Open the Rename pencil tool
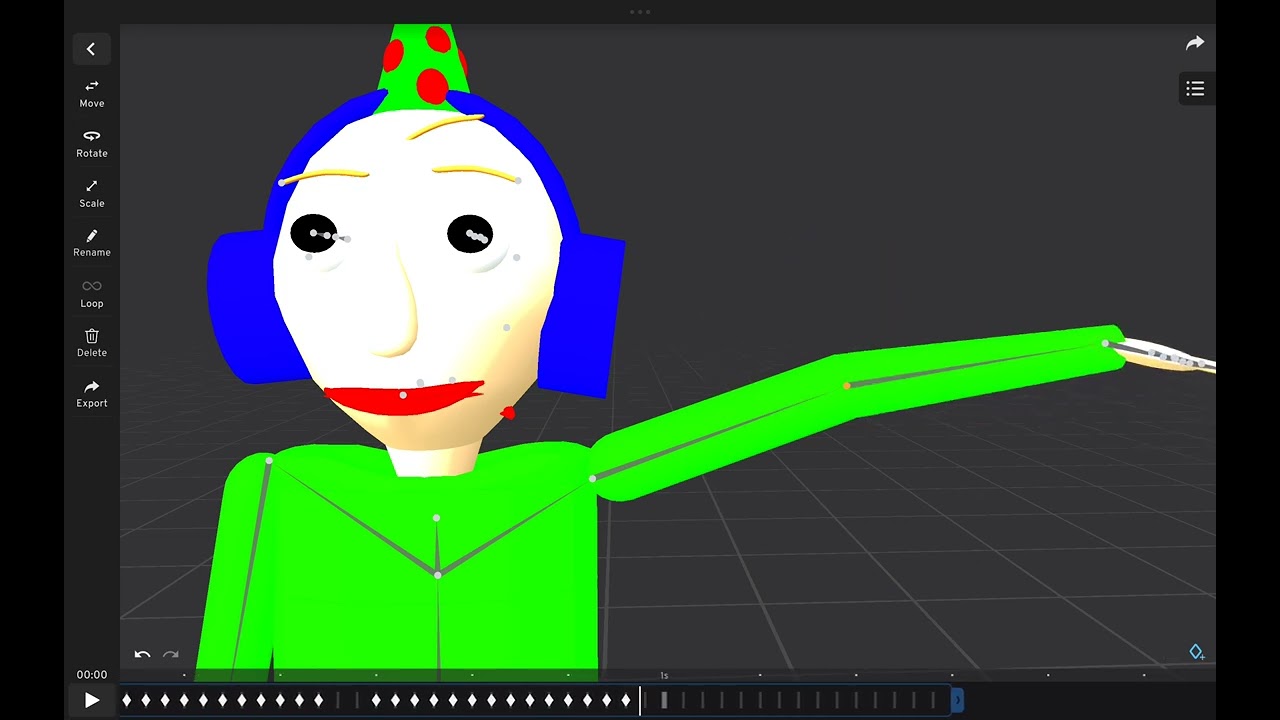The height and width of the screenshot is (720, 1280). [92, 243]
